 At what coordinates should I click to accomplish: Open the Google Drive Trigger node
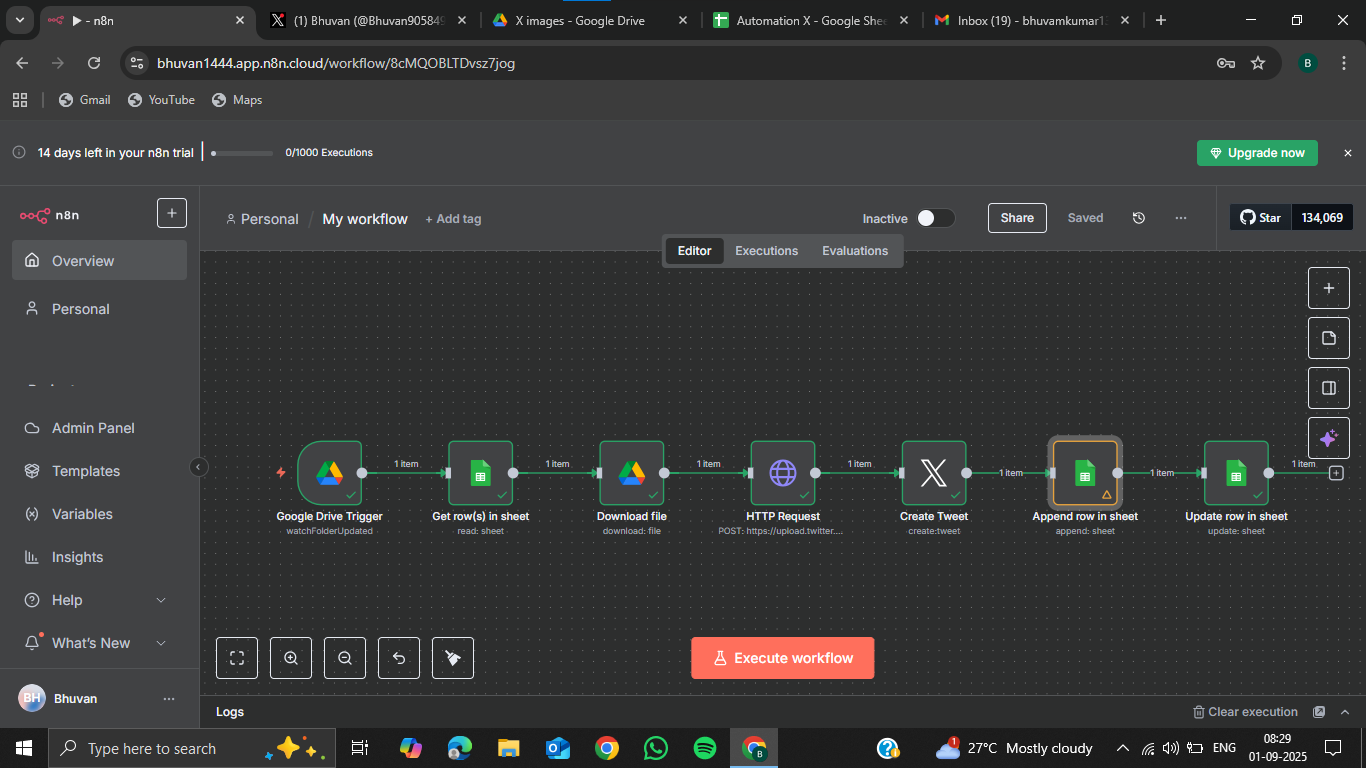click(329, 471)
